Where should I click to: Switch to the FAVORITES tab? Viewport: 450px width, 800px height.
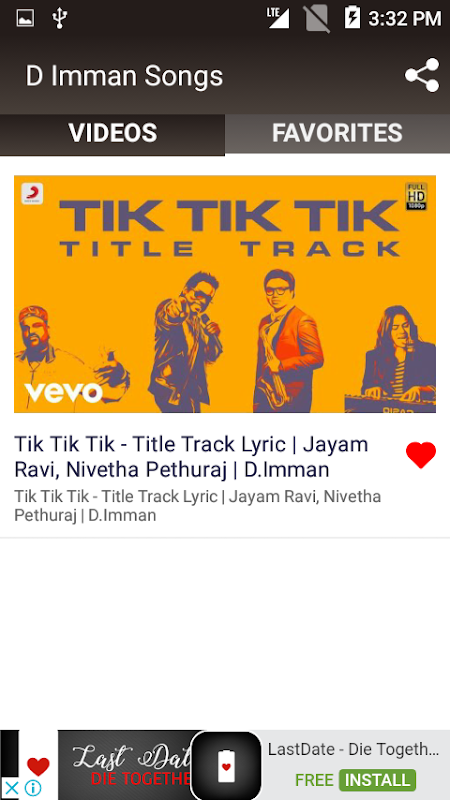point(337,133)
